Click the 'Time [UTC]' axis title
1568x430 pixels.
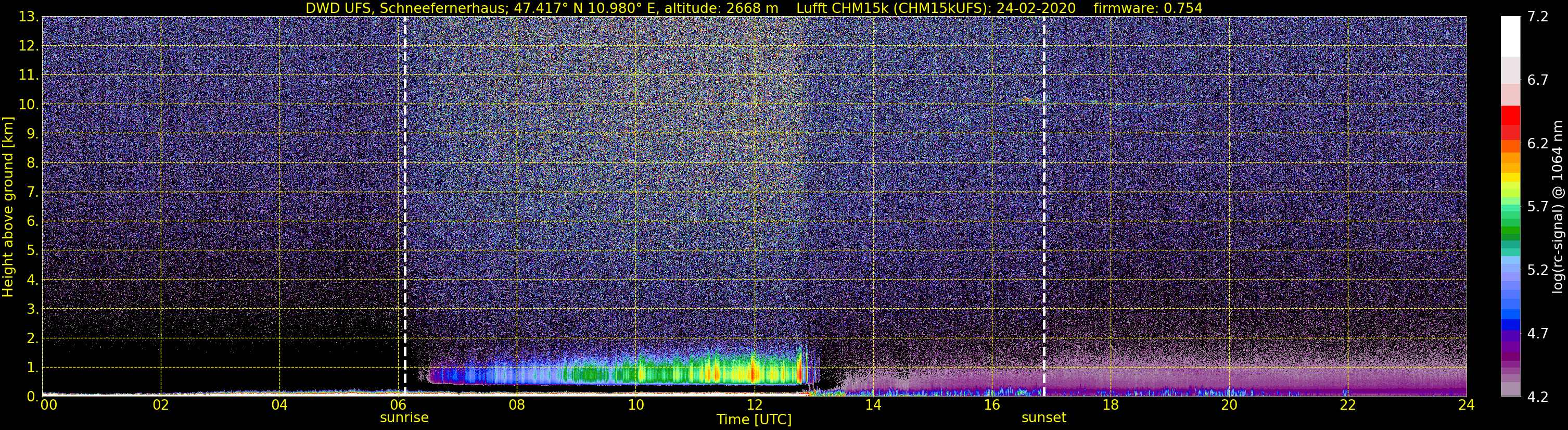pyautogui.click(x=754, y=420)
